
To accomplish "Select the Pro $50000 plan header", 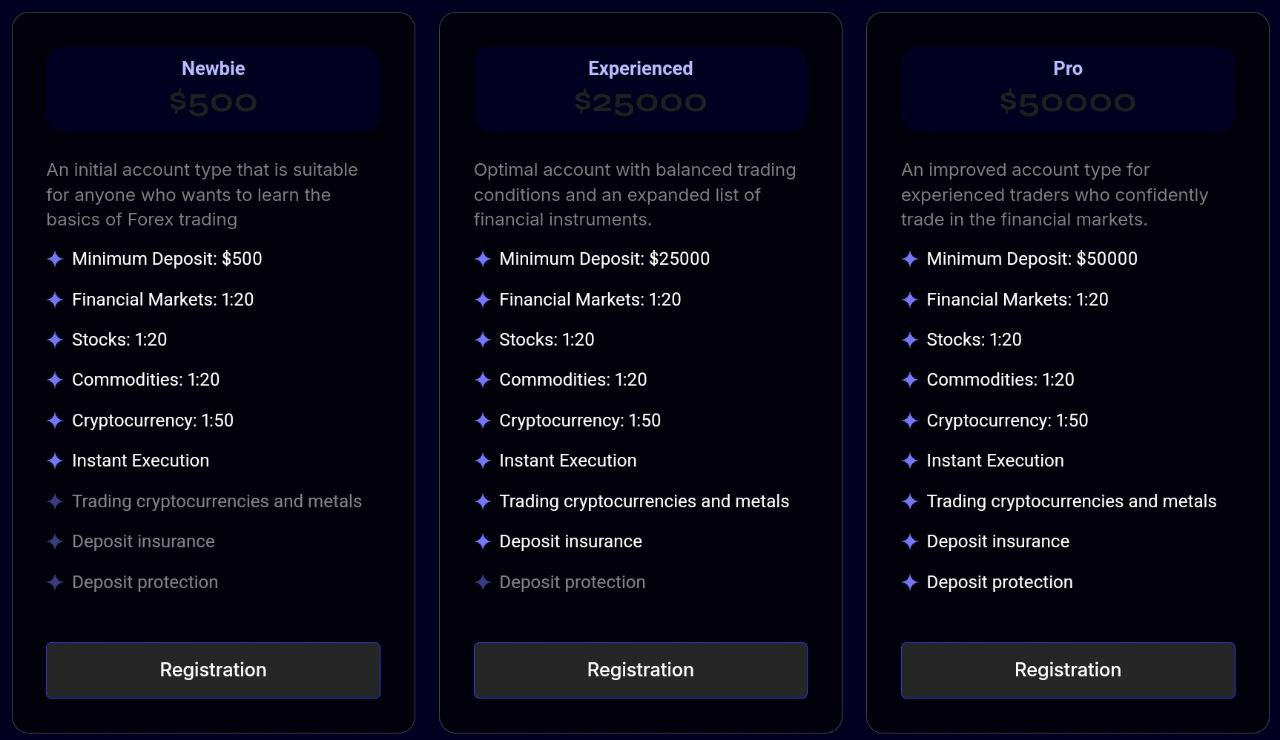I will tap(1067, 88).
